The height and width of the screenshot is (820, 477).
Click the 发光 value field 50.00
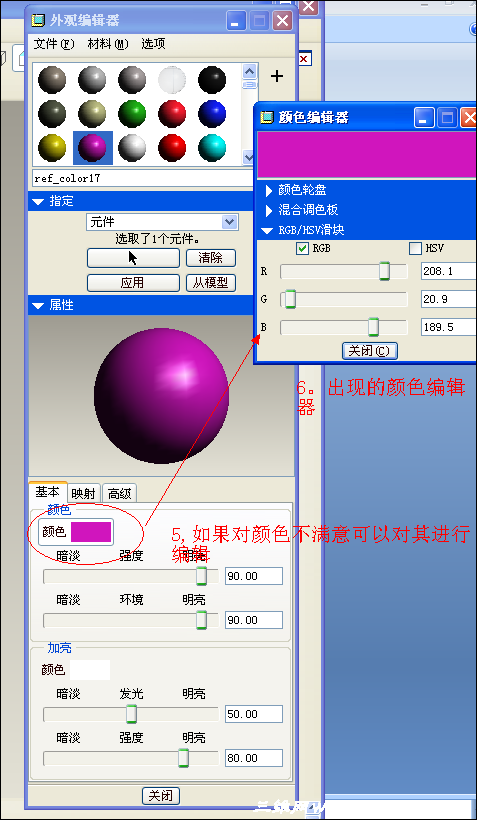pyautogui.click(x=254, y=714)
